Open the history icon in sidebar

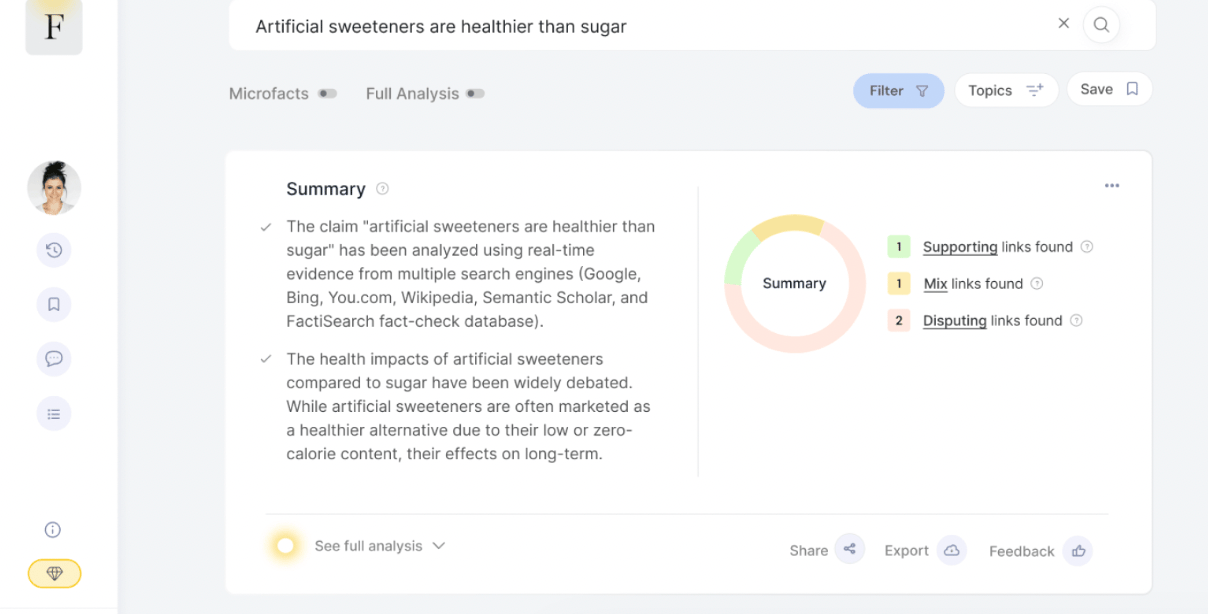[54, 250]
